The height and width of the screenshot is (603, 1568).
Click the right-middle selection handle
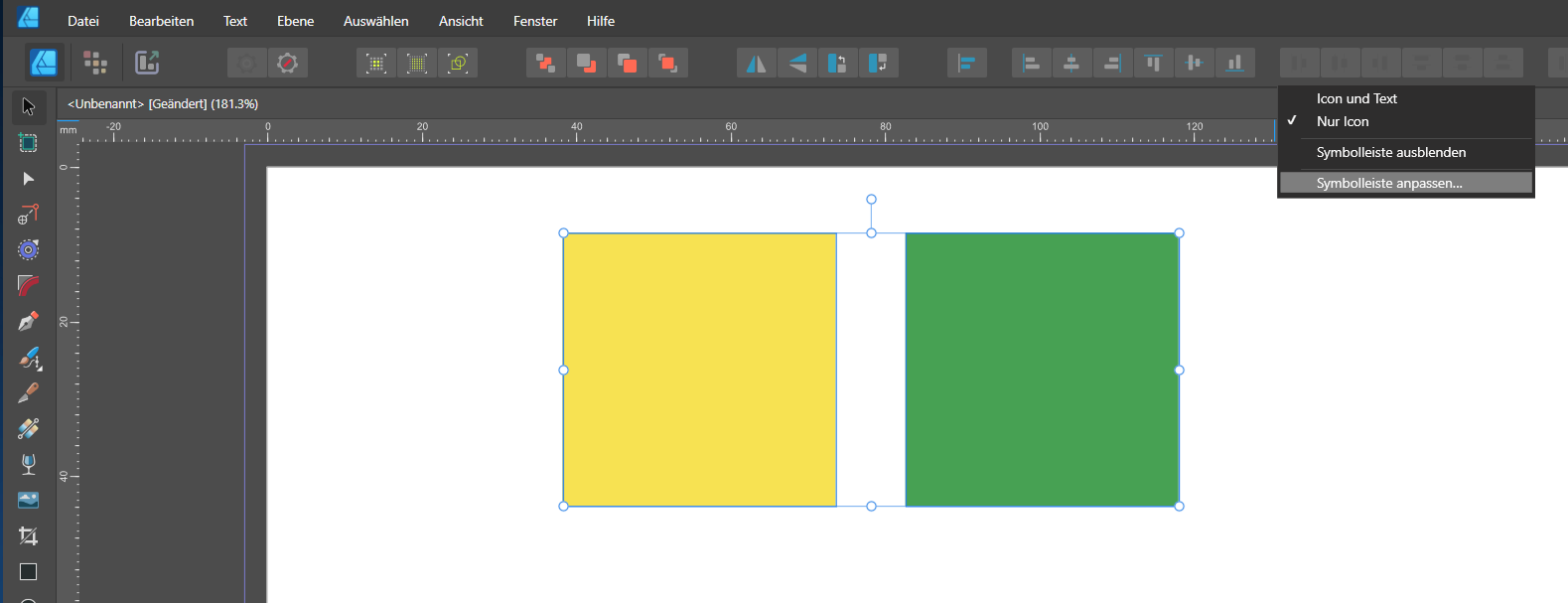coord(1180,370)
